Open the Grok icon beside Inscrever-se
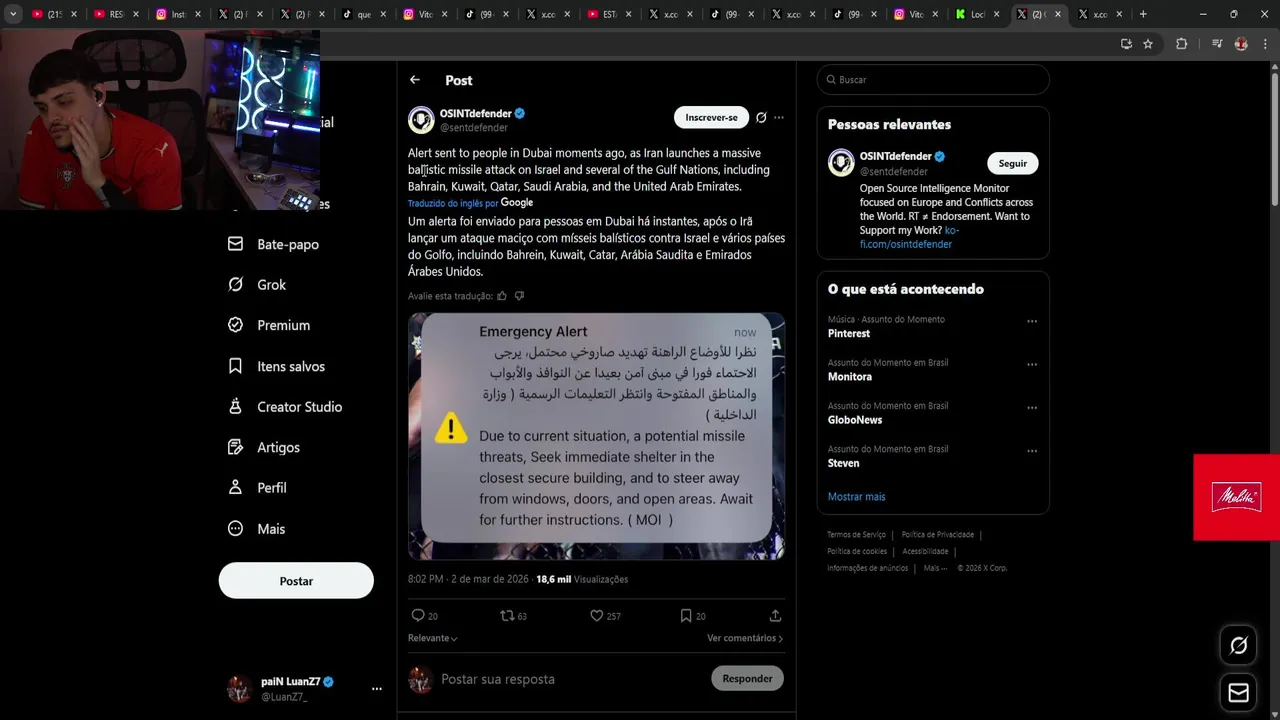Image resolution: width=1280 pixels, height=720 pixels. pyautogui.click(x=761, y=118)
